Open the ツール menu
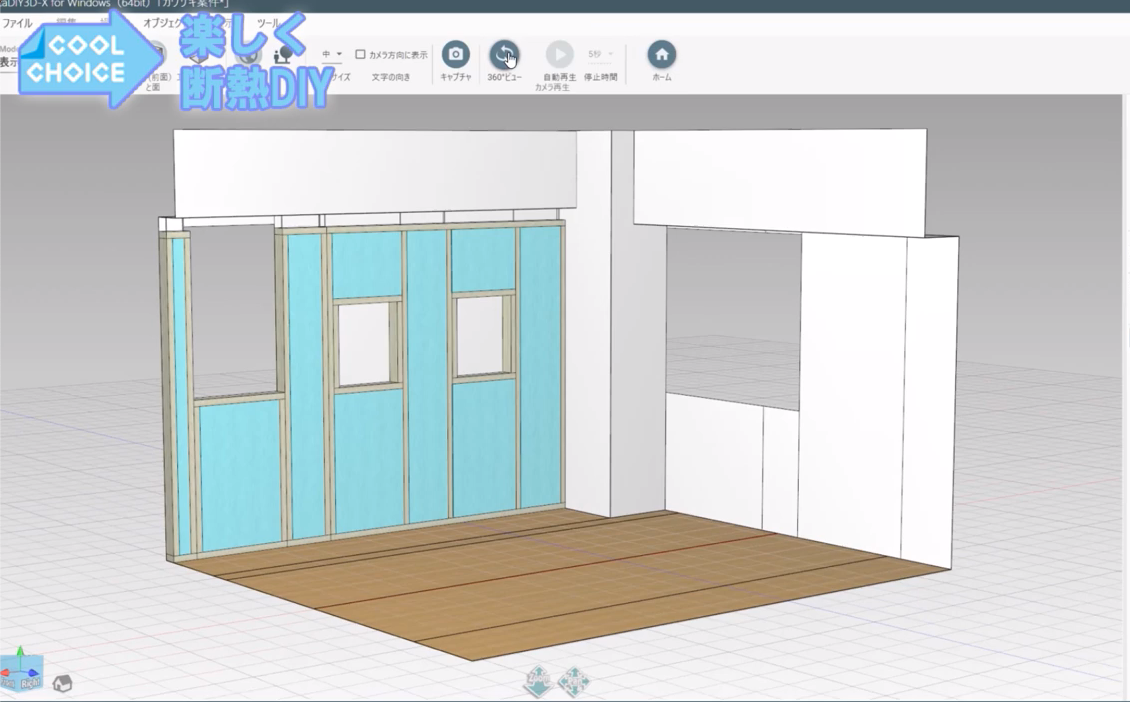The image size is (1130, 702). [266, 24]
